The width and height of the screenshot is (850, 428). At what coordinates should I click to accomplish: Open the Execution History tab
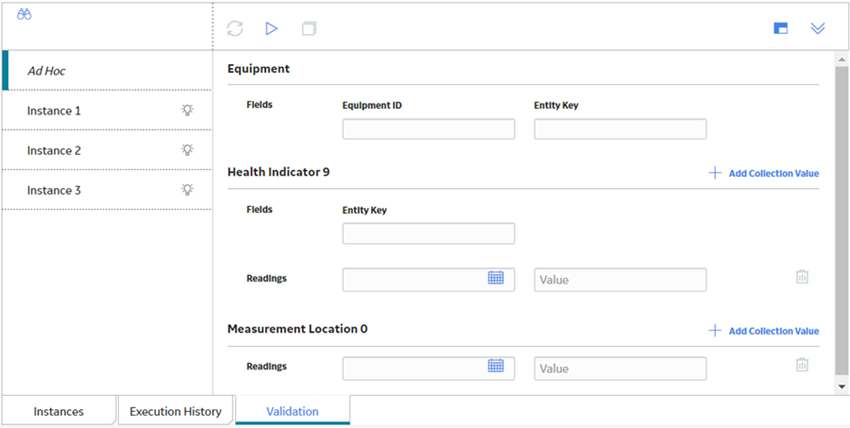tap(176, 411)
